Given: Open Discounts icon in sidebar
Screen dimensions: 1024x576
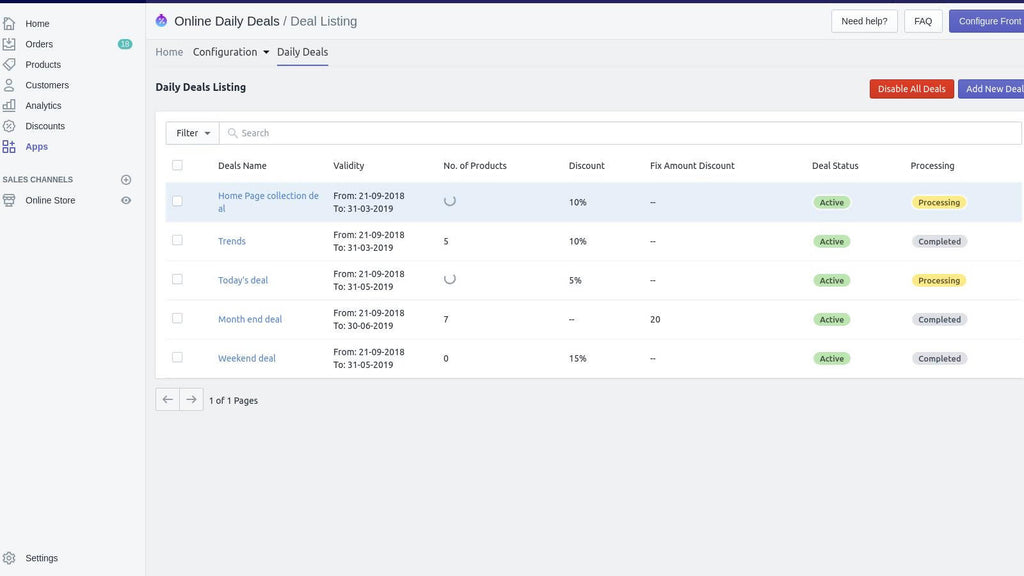Looking at the screenshot, I should pyautogui.click(x=9, y=126).
